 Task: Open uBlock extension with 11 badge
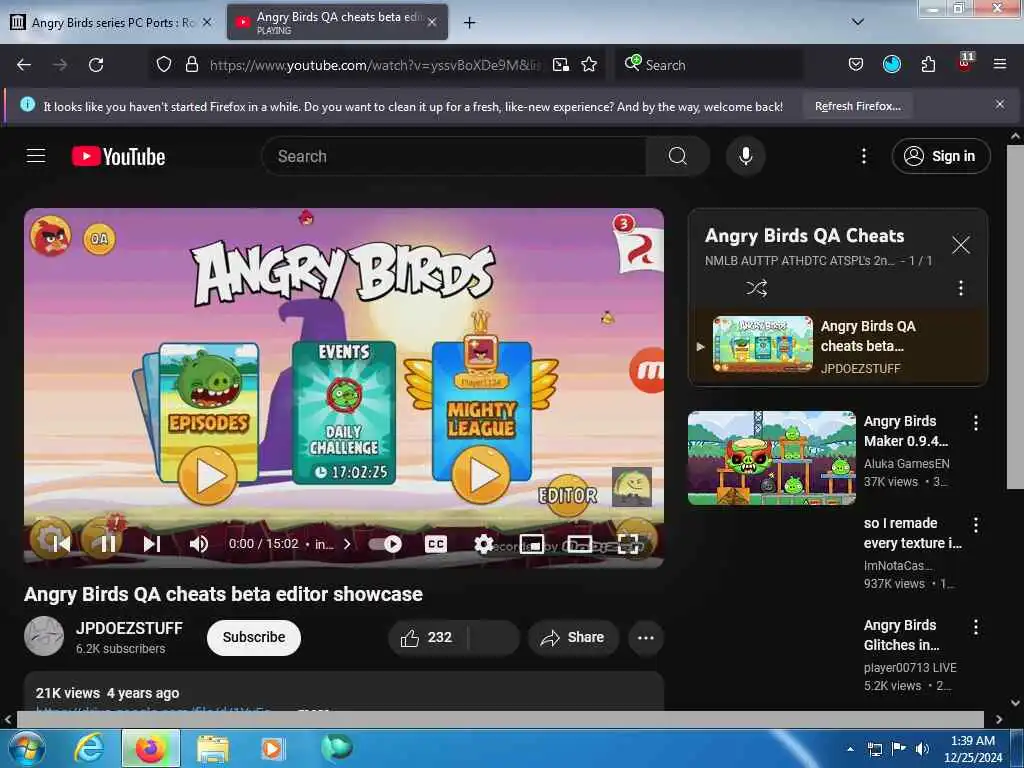coord(965,63)
